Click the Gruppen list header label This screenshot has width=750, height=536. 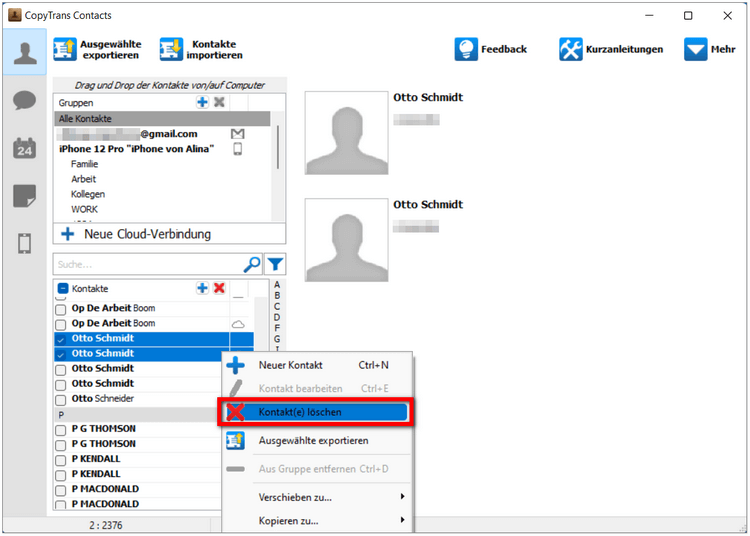pos(76,103)
